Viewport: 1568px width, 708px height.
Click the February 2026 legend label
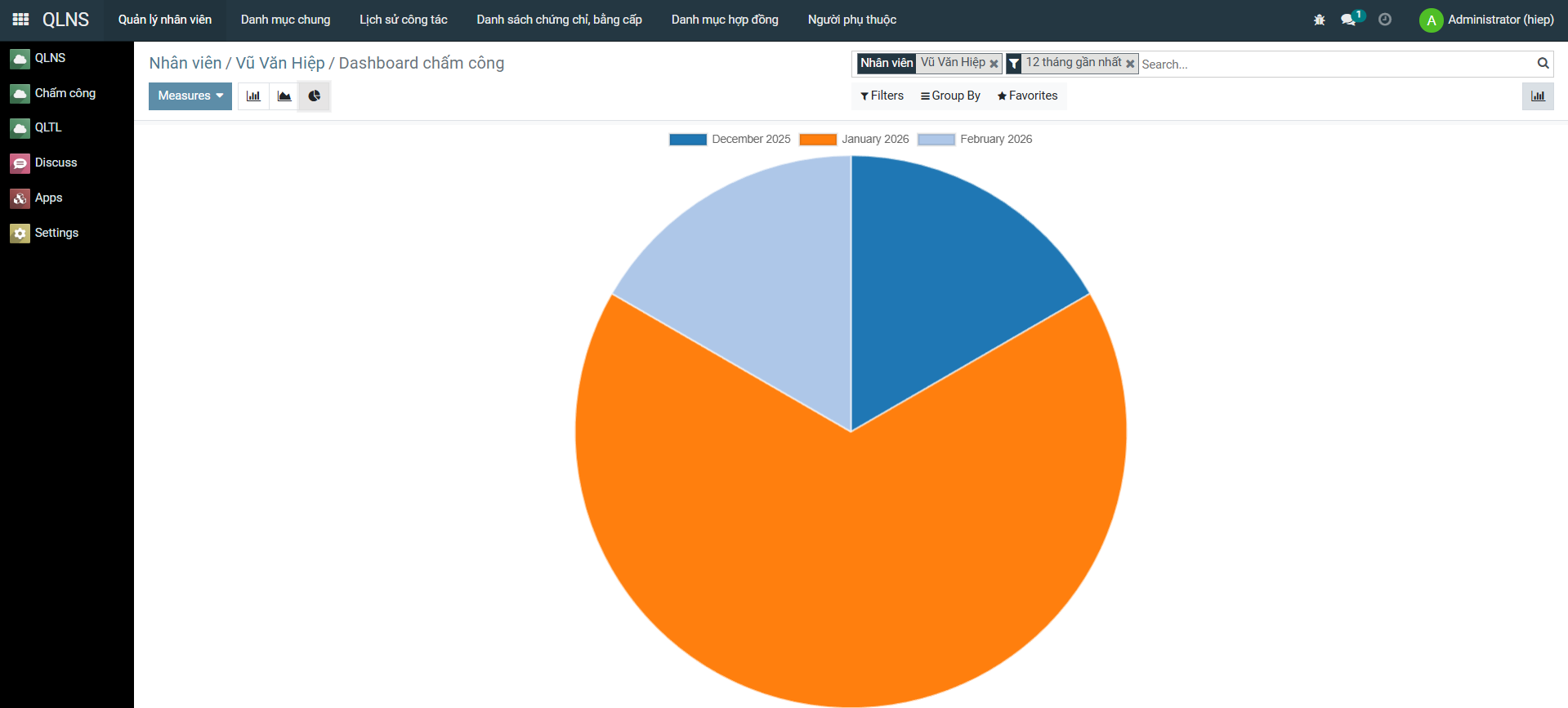click(x=996, y=140)
